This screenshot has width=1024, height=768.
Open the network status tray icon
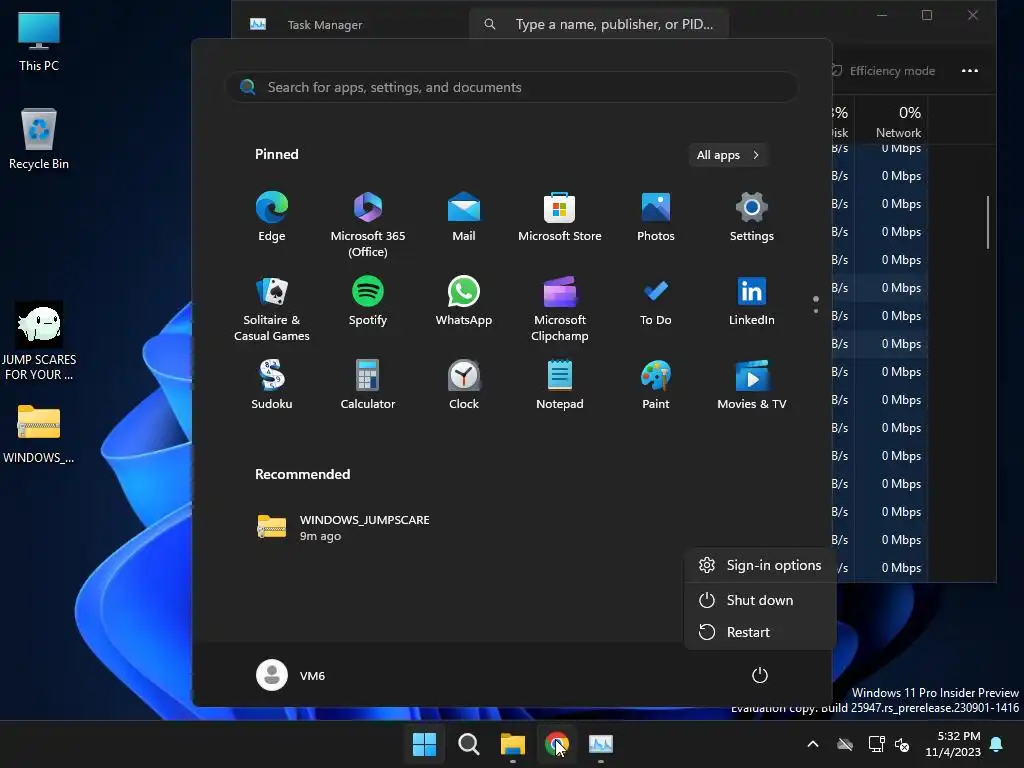coord(876,744)
